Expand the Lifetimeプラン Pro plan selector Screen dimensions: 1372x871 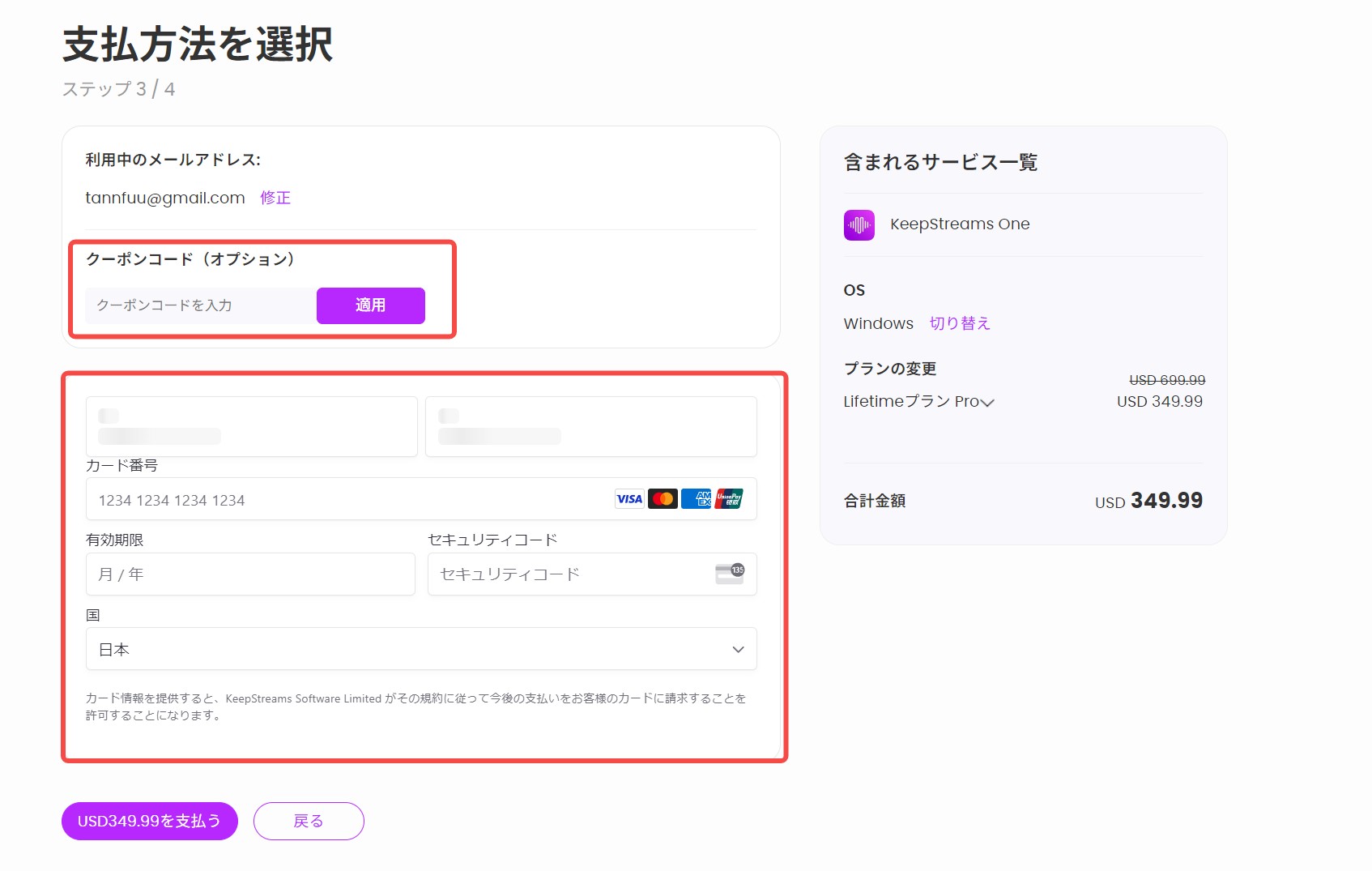coord(918,402)
